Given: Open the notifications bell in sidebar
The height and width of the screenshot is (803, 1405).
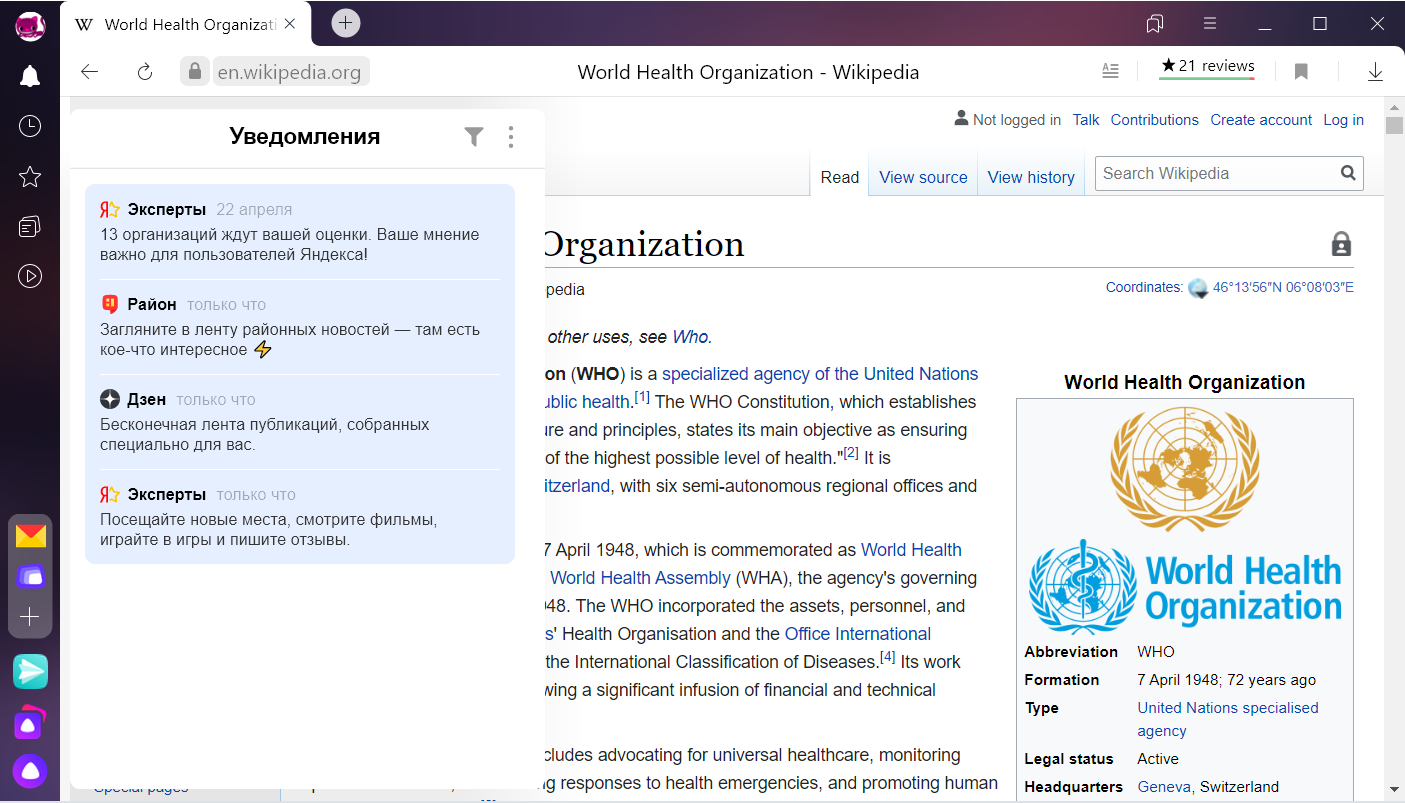Looking at the screenshot, I should [x=30, y=76].
